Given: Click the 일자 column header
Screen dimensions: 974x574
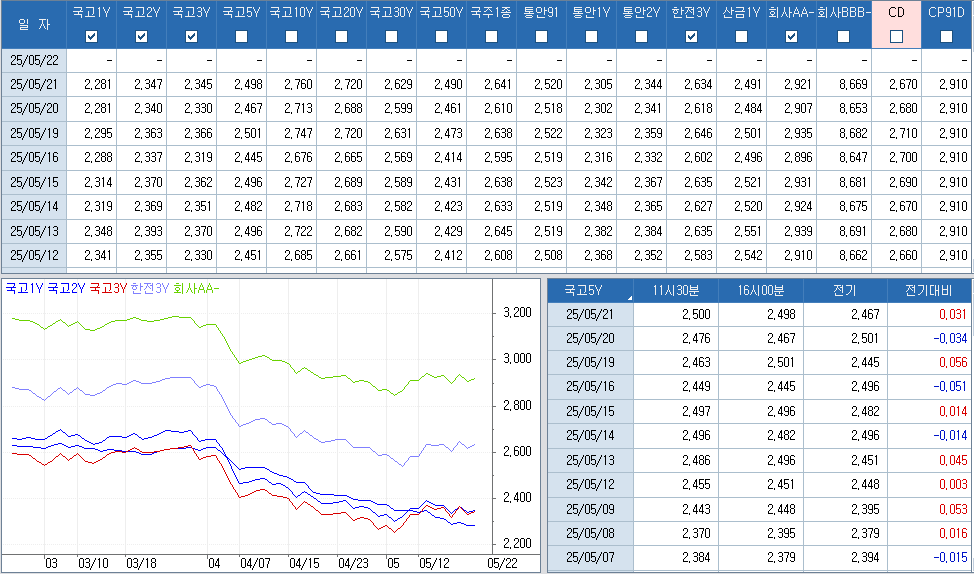Looking at the screenshot, I should (x=34, y=24).
